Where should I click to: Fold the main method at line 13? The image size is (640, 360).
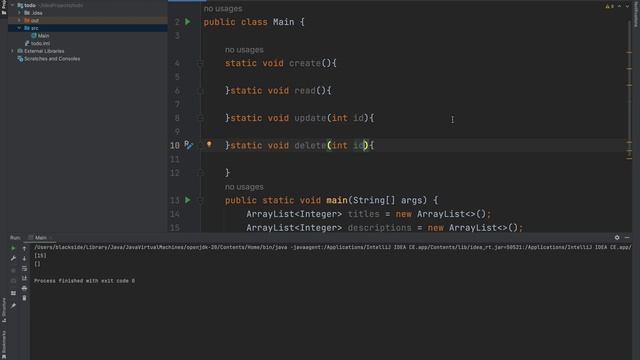200,200
